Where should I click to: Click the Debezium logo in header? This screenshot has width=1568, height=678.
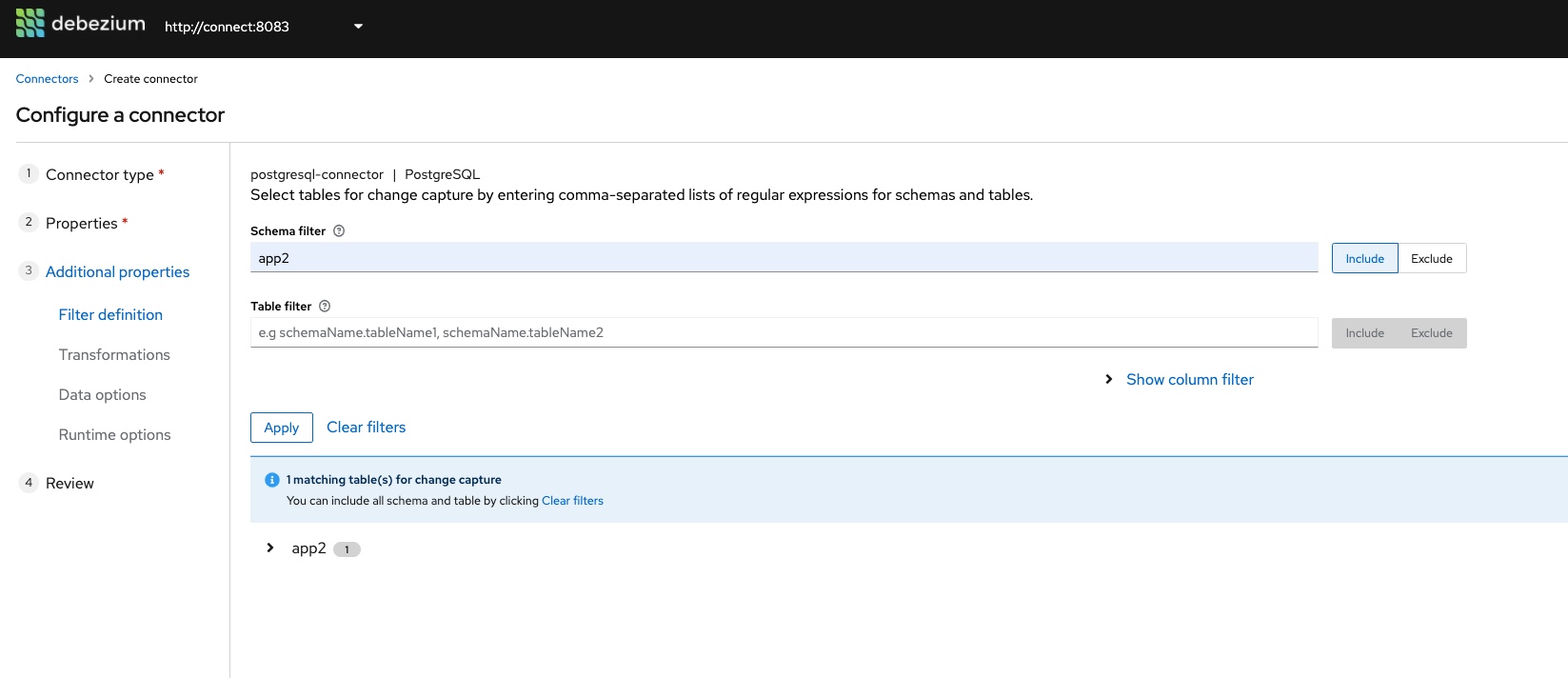click(x=81, y=24)
